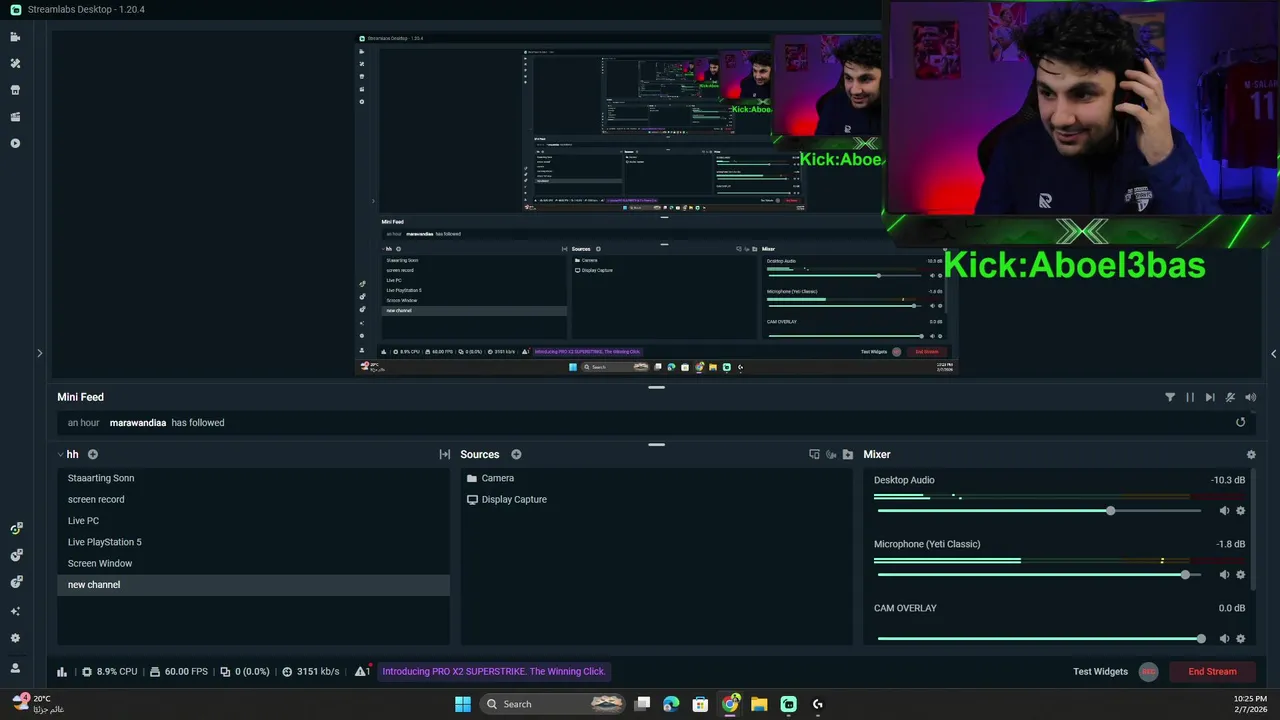Image resolution: width=1280 pixels, height=720 pixels.
Task: Open CAM OVERLAY source settings gear
Action: pos(1240,639)
